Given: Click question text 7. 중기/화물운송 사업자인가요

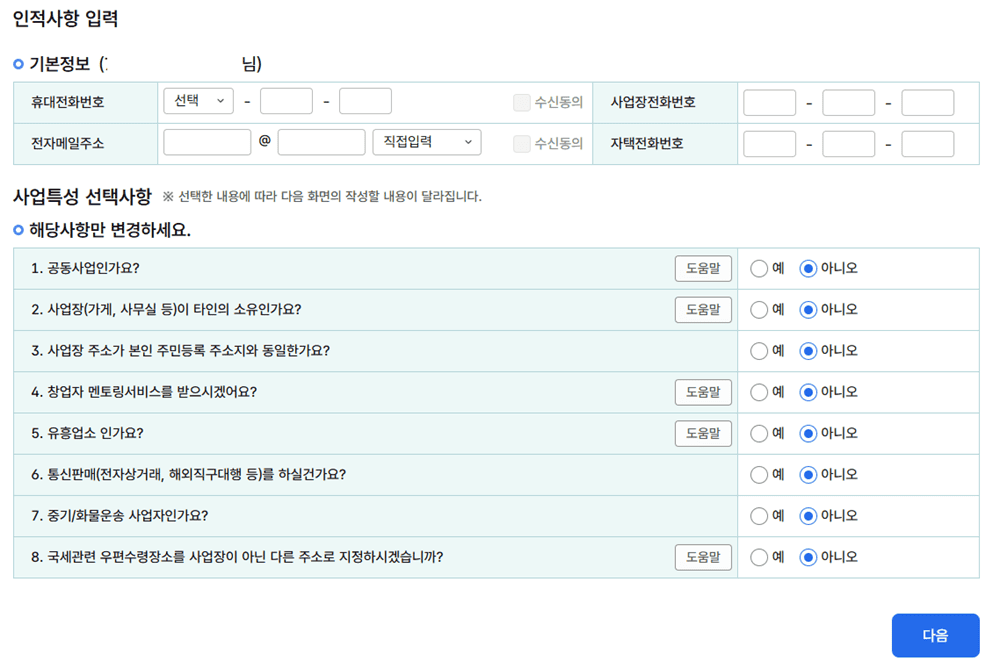Looking at the screenshot, I should point(119,516).
